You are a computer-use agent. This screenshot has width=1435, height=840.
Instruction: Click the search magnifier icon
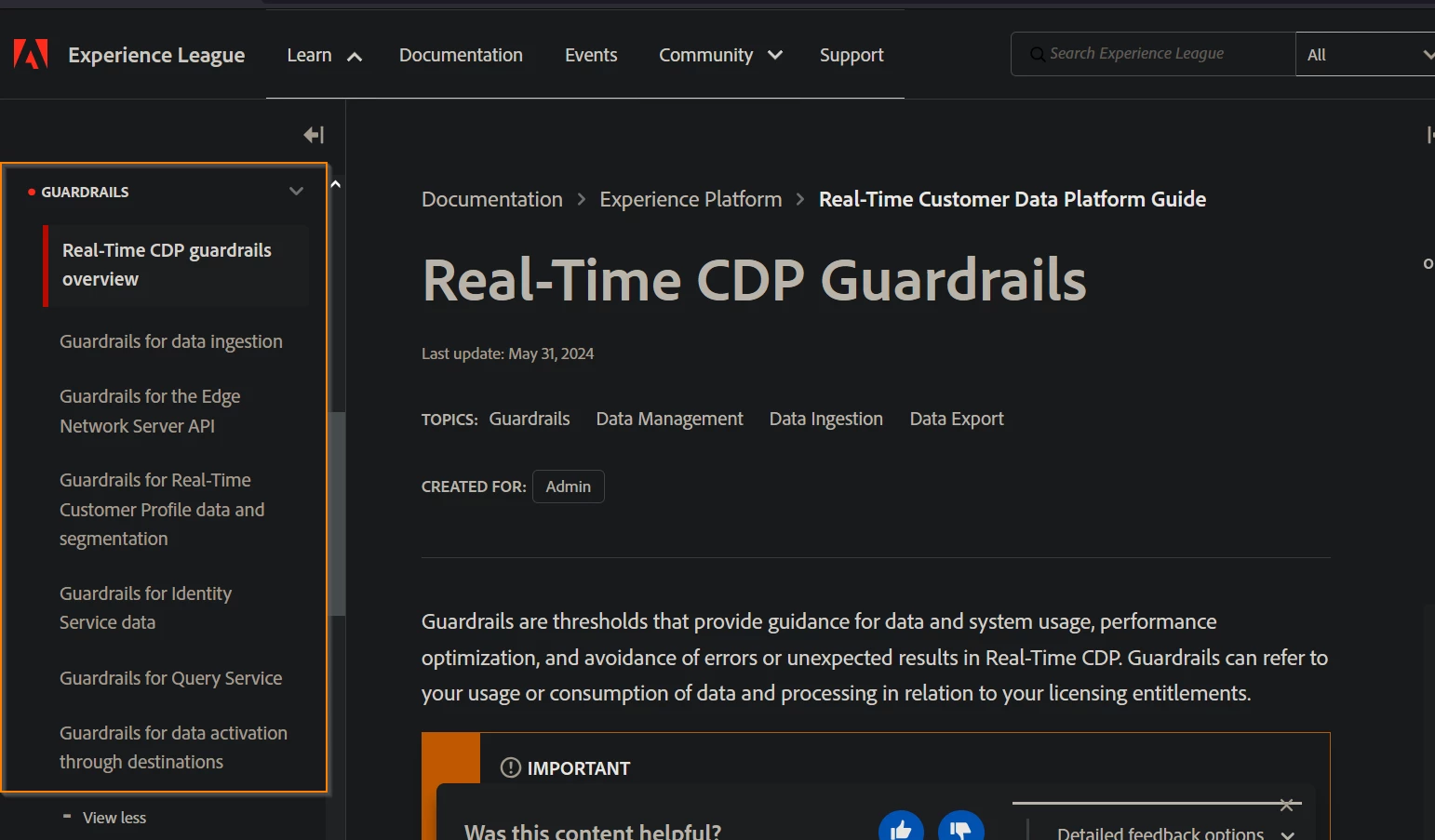[1037, 54]
